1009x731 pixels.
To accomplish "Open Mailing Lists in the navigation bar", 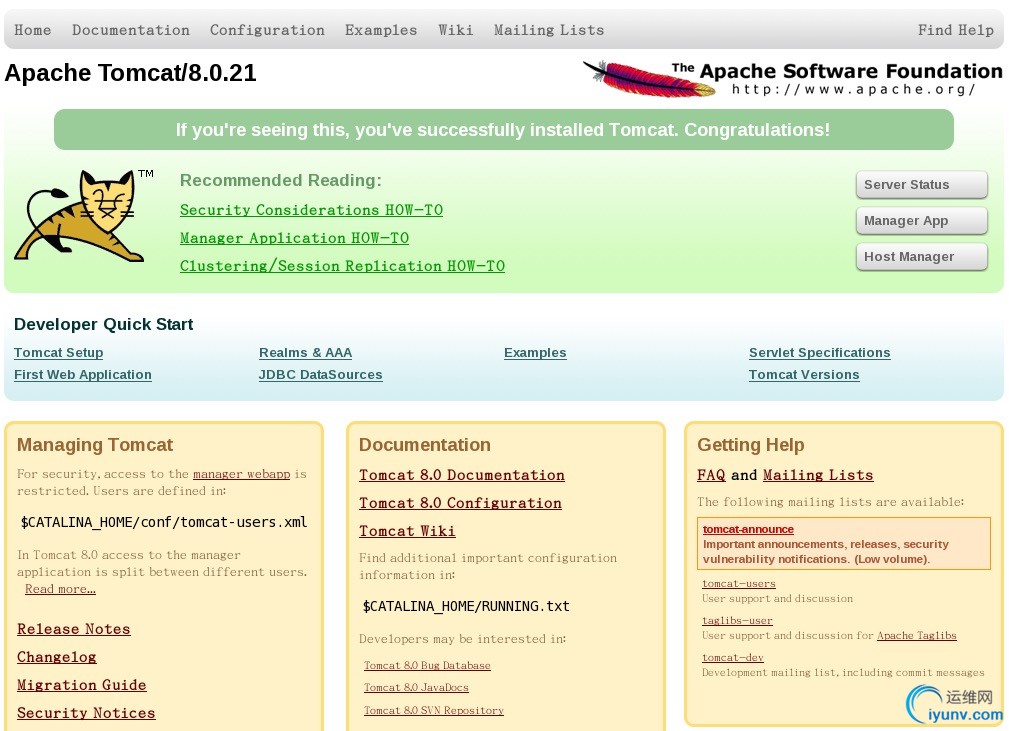I will [549, 30].
